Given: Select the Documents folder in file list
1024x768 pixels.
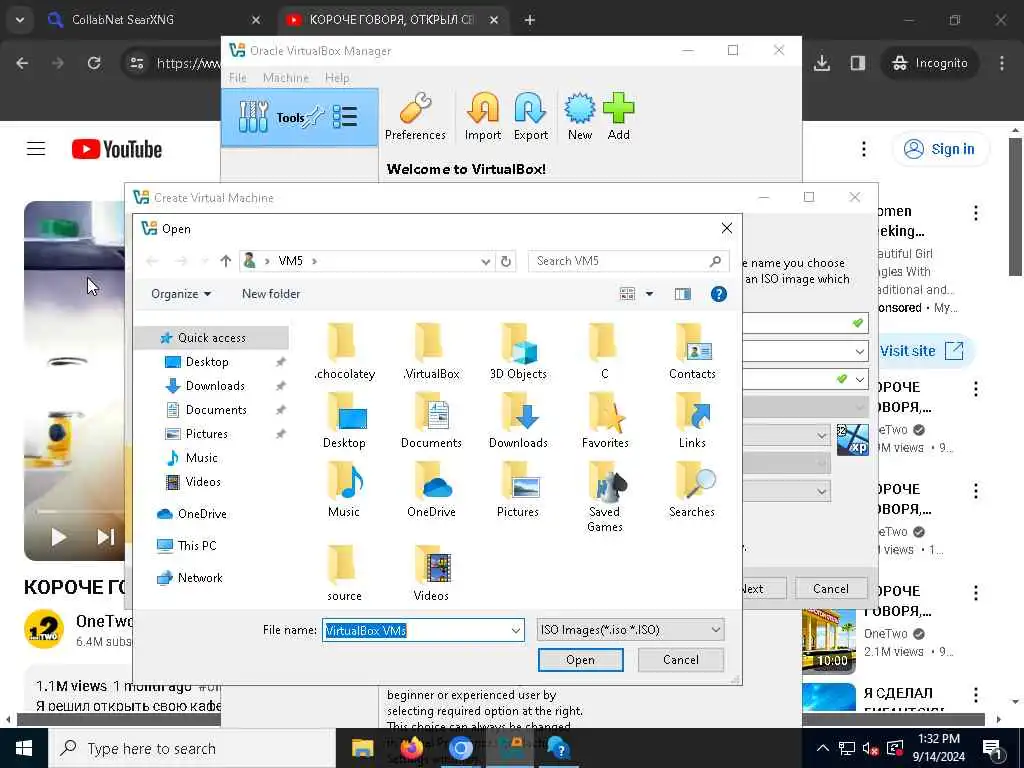Looking at the screenshot, I should [431, 420].
